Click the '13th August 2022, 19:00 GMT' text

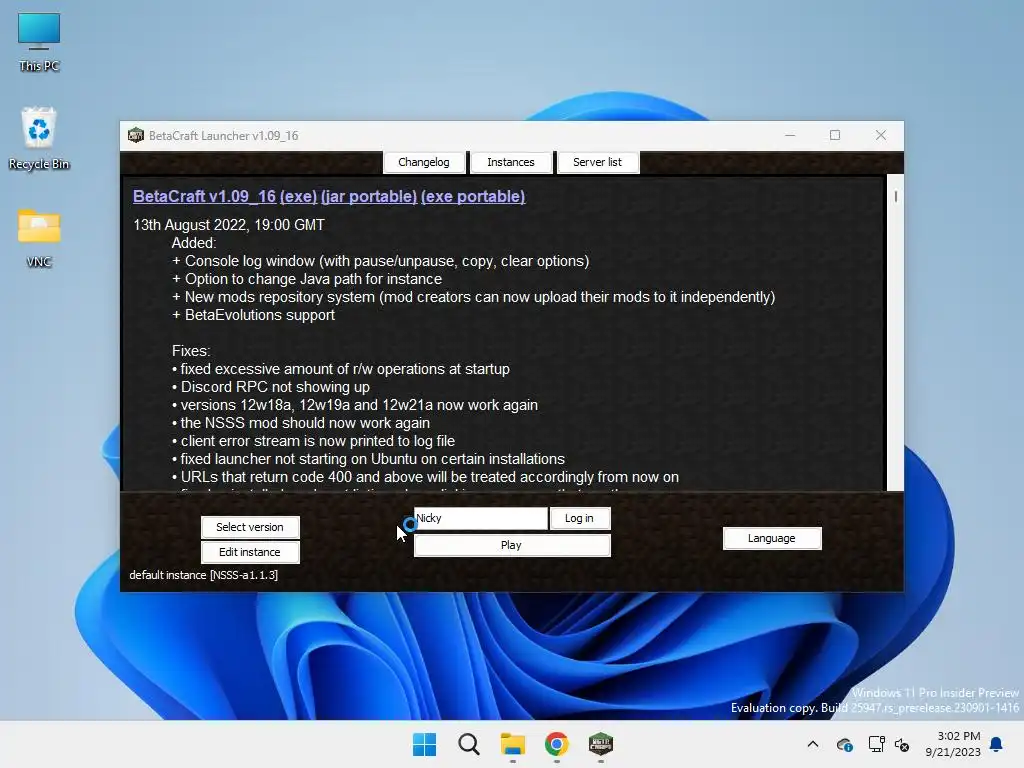(x=229, y=225)
